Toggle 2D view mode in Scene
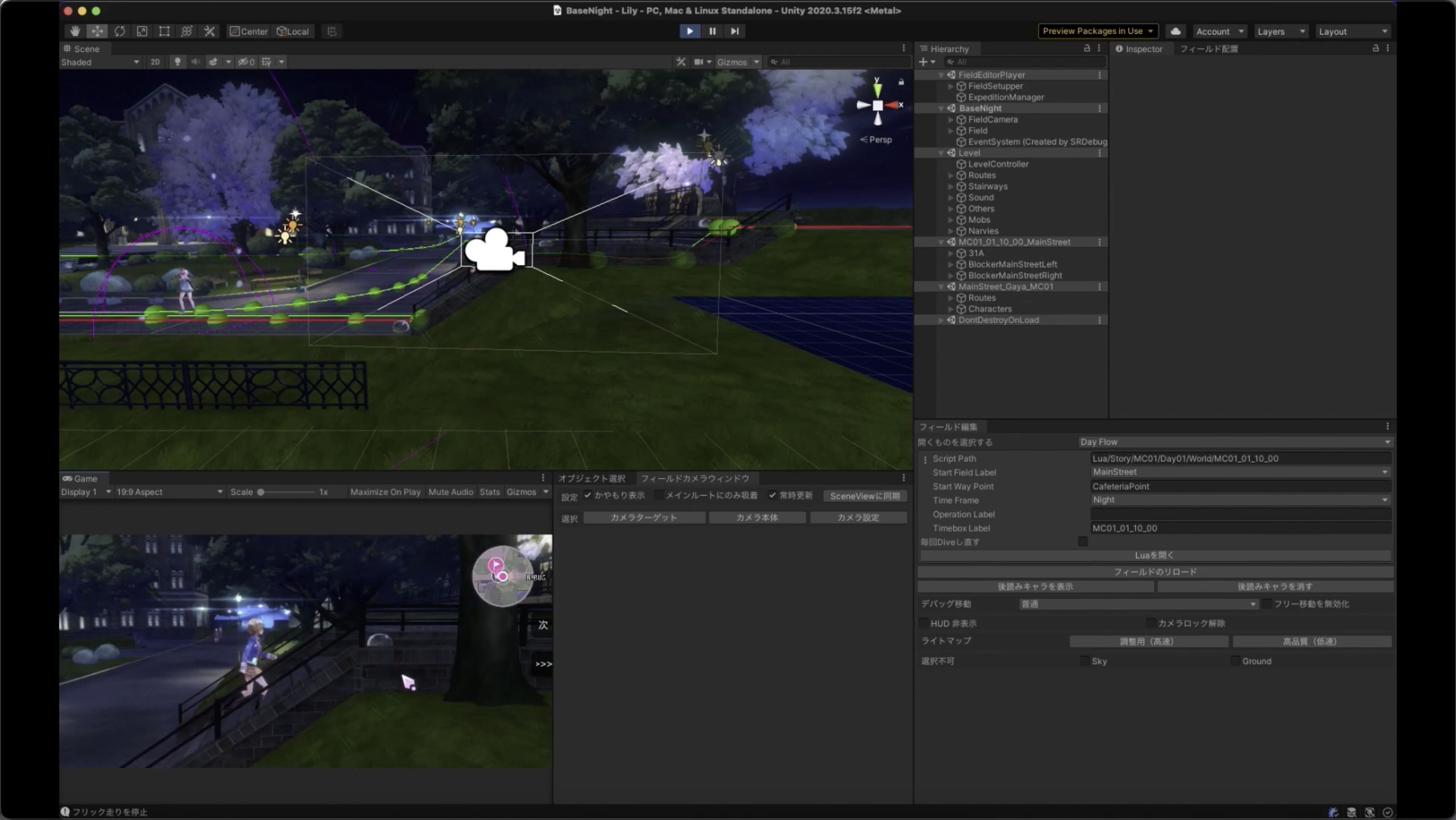 coord(155,62)
